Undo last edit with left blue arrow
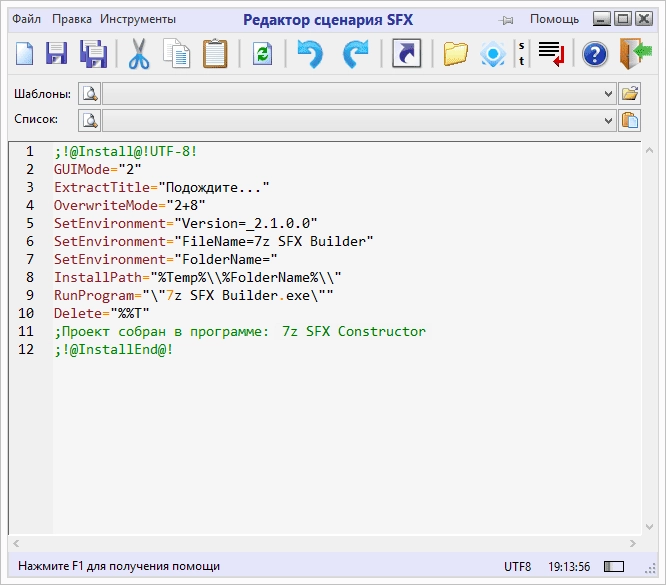The width and height of the screenshot is (666, 585). [x=310, y=54]
